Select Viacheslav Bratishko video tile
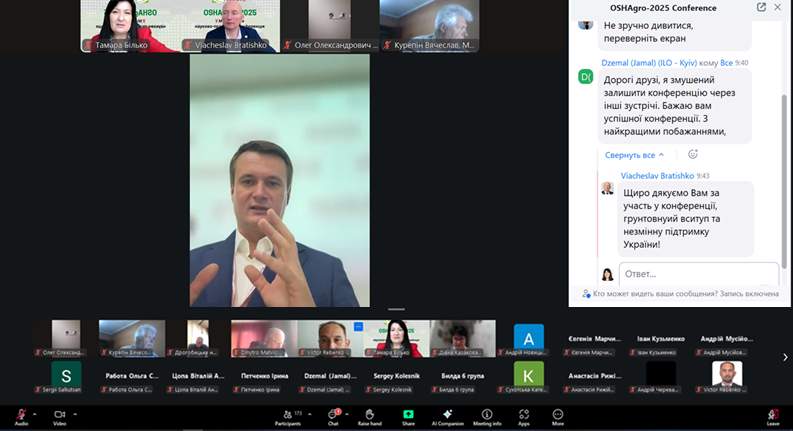Screen dimensions: 793x431 pyautogui.click(x=230, y=26)
